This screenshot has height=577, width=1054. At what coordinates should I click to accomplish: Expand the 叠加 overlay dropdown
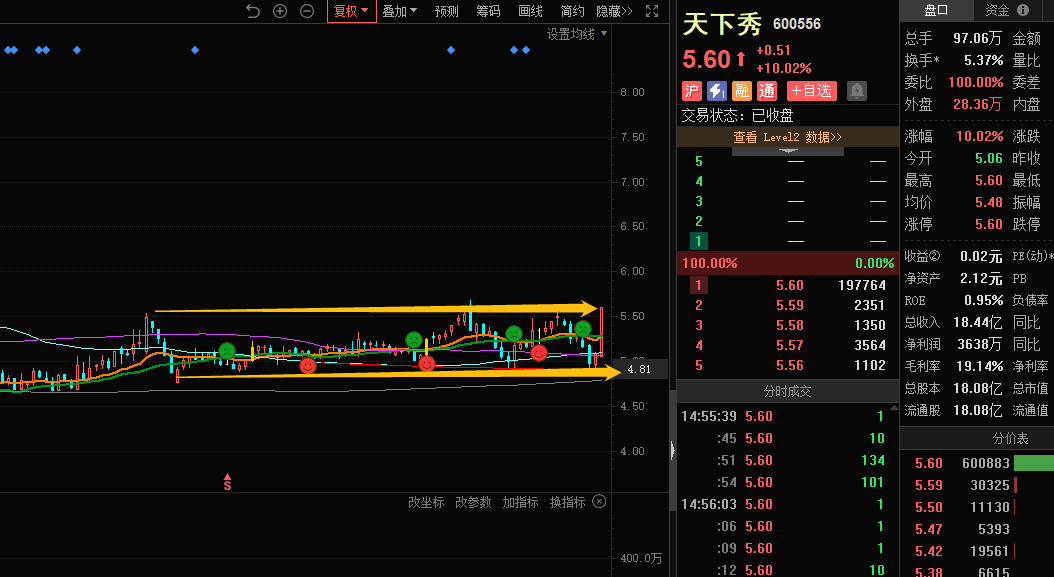[x=399, y=11]
